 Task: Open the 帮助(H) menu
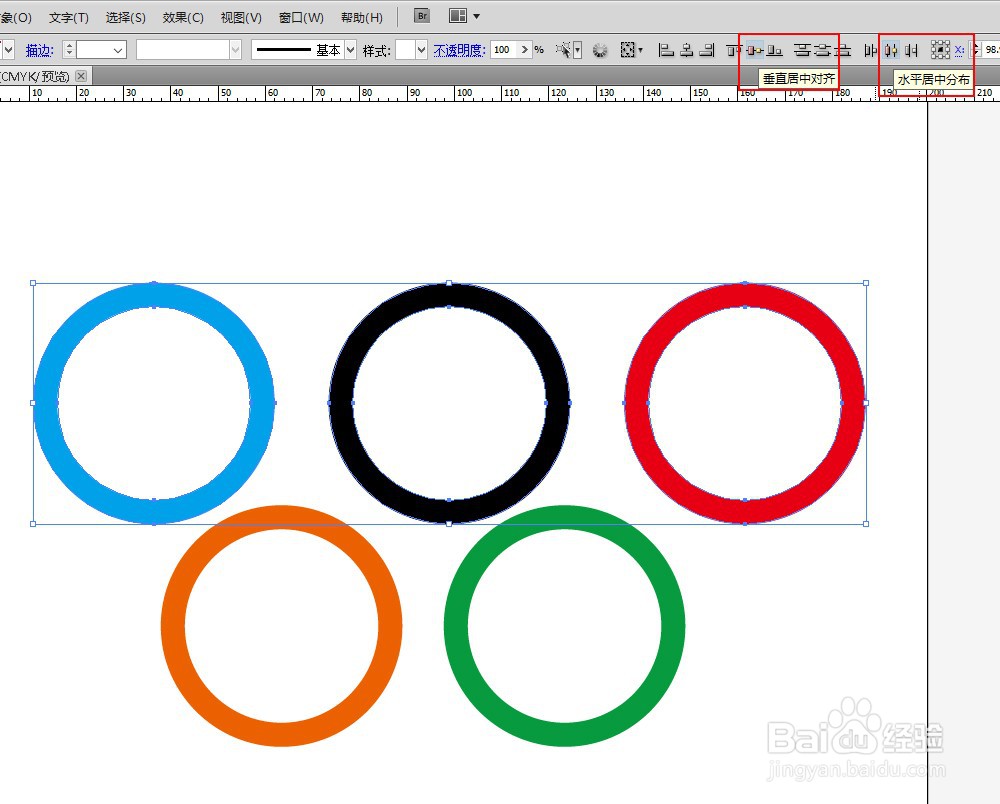[362, 17]
